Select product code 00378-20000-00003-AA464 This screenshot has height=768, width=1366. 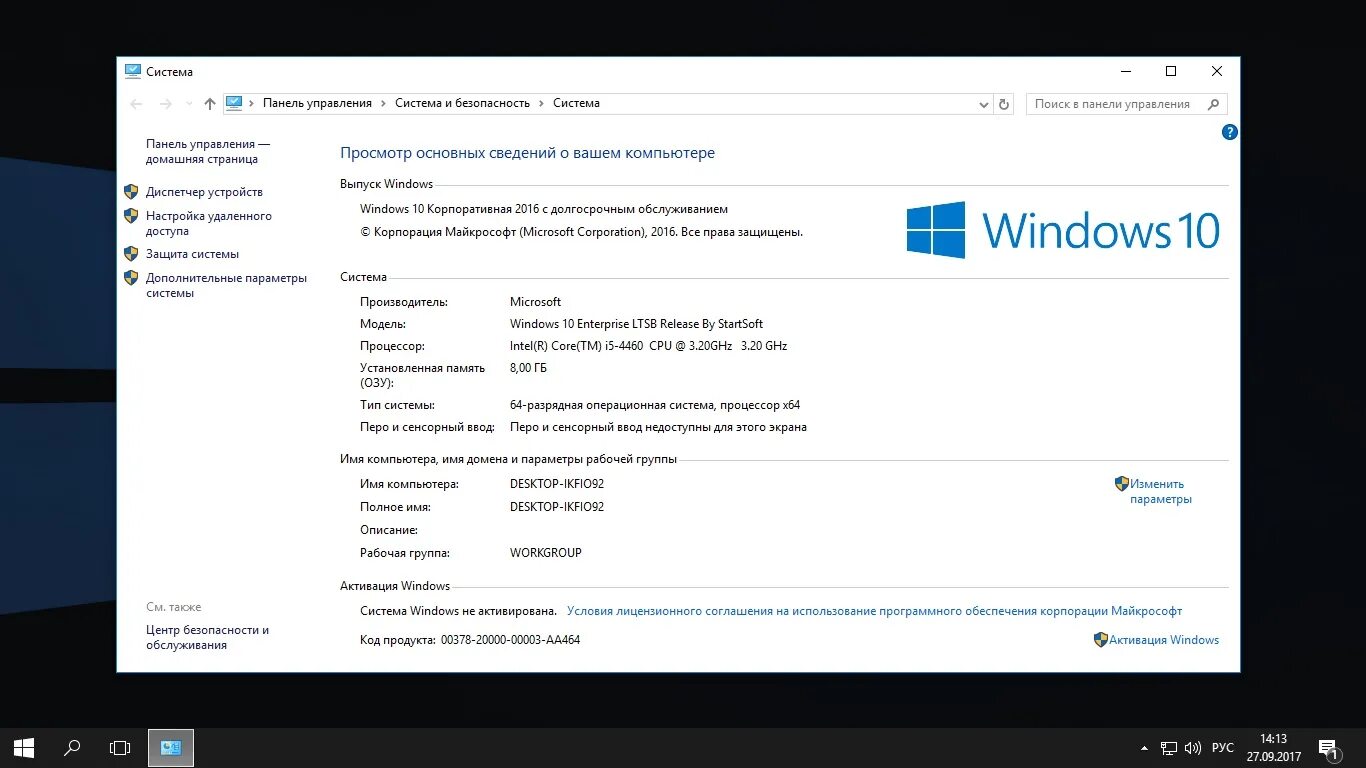coord(510,640)
